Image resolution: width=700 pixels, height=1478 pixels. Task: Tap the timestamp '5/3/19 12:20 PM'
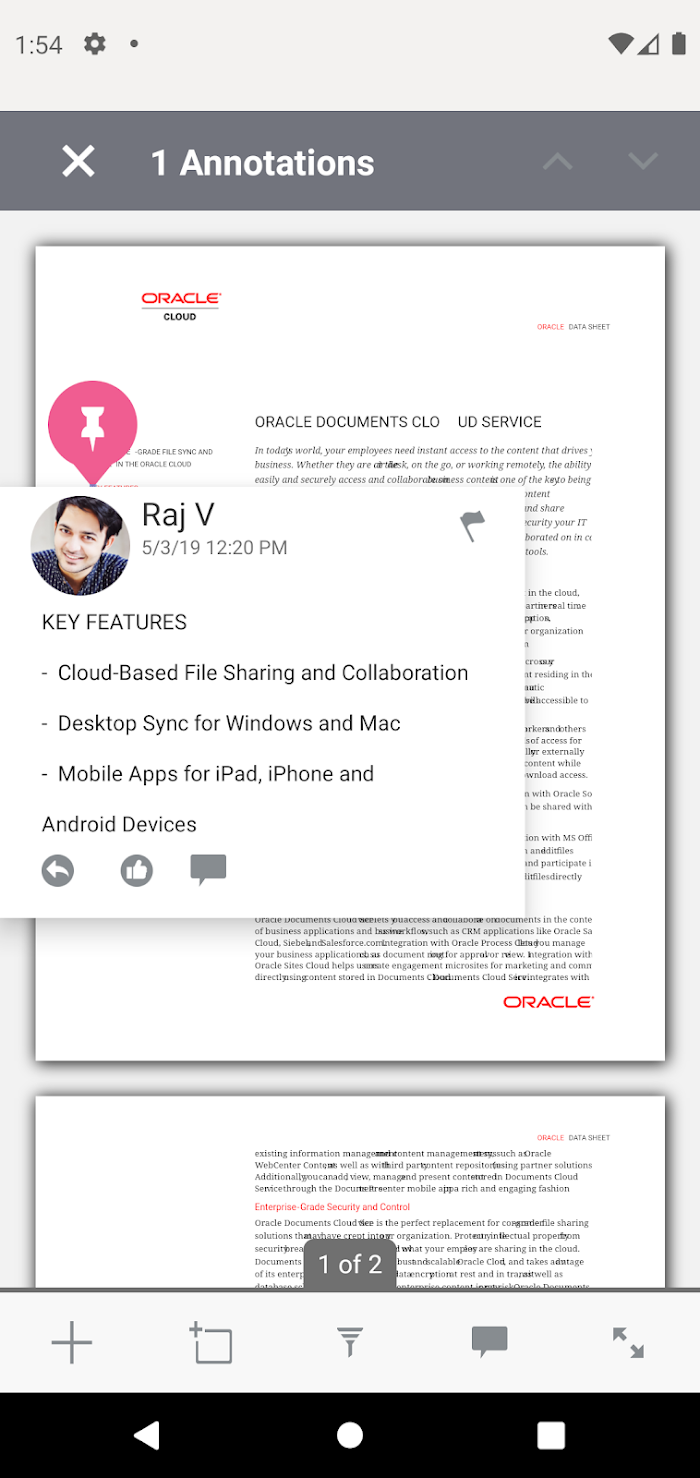tap(214, 547)
